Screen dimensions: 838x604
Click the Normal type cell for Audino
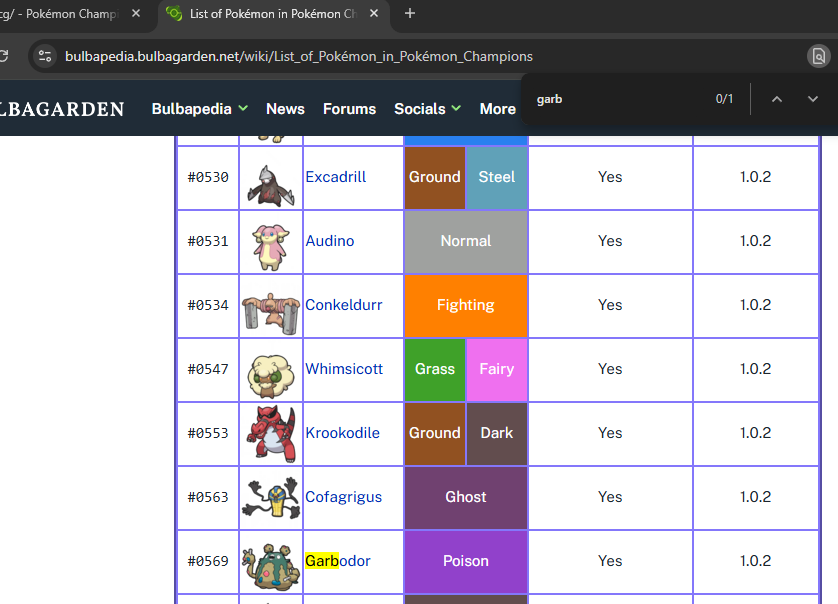click(466, 242)
